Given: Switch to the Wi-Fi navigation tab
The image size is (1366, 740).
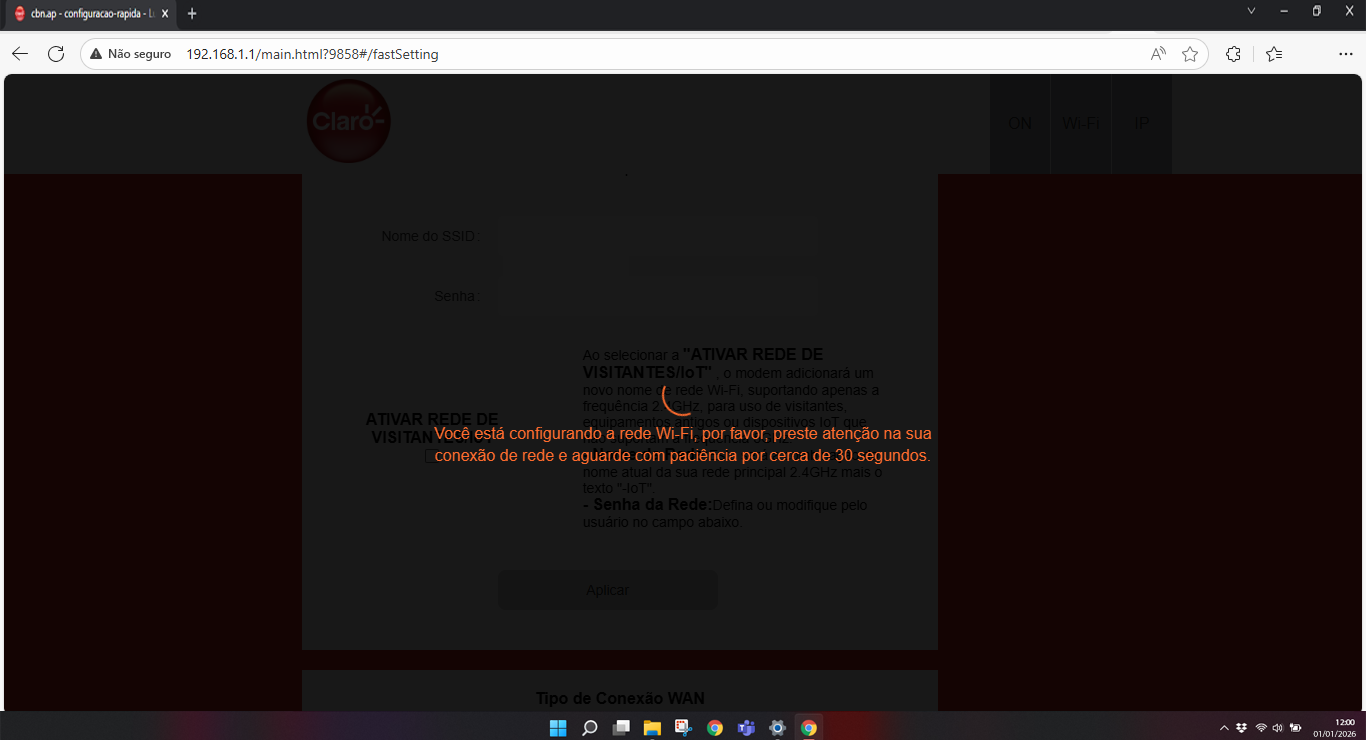Looking at the screenshot, I should pyautogui.click(x=1080, y=124).
